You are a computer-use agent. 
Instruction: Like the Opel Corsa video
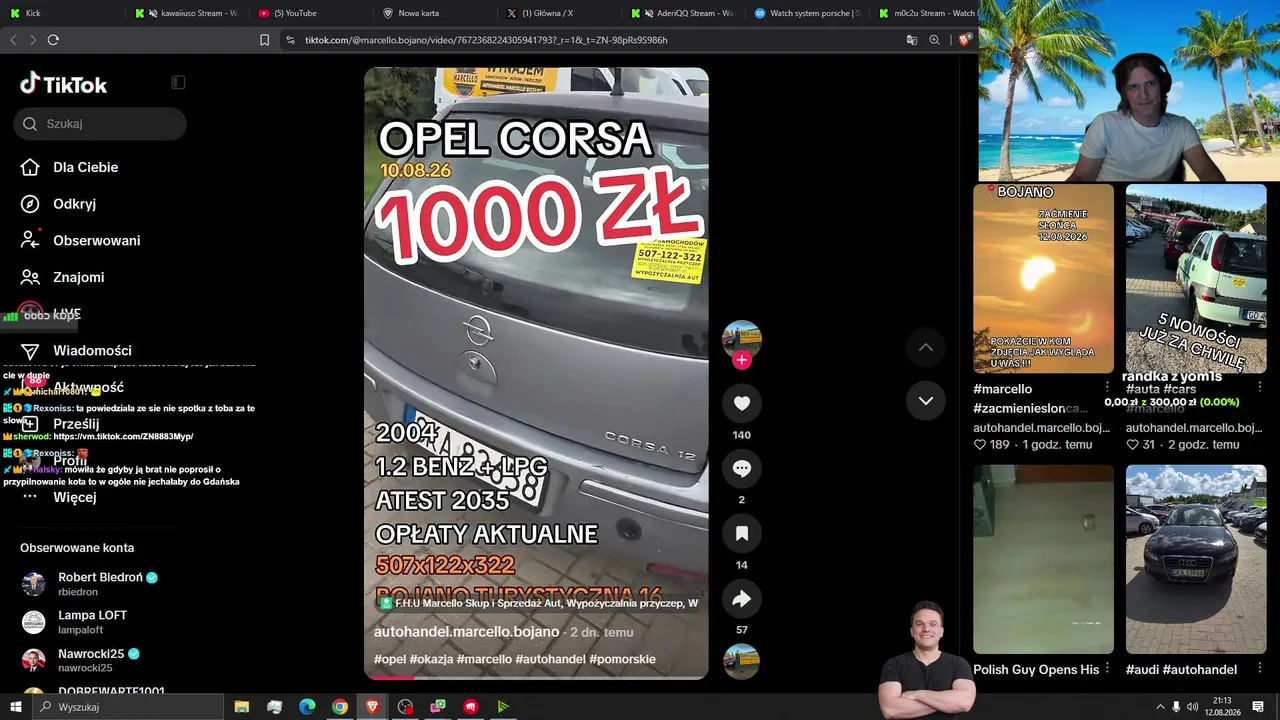[x=742, y=403]
